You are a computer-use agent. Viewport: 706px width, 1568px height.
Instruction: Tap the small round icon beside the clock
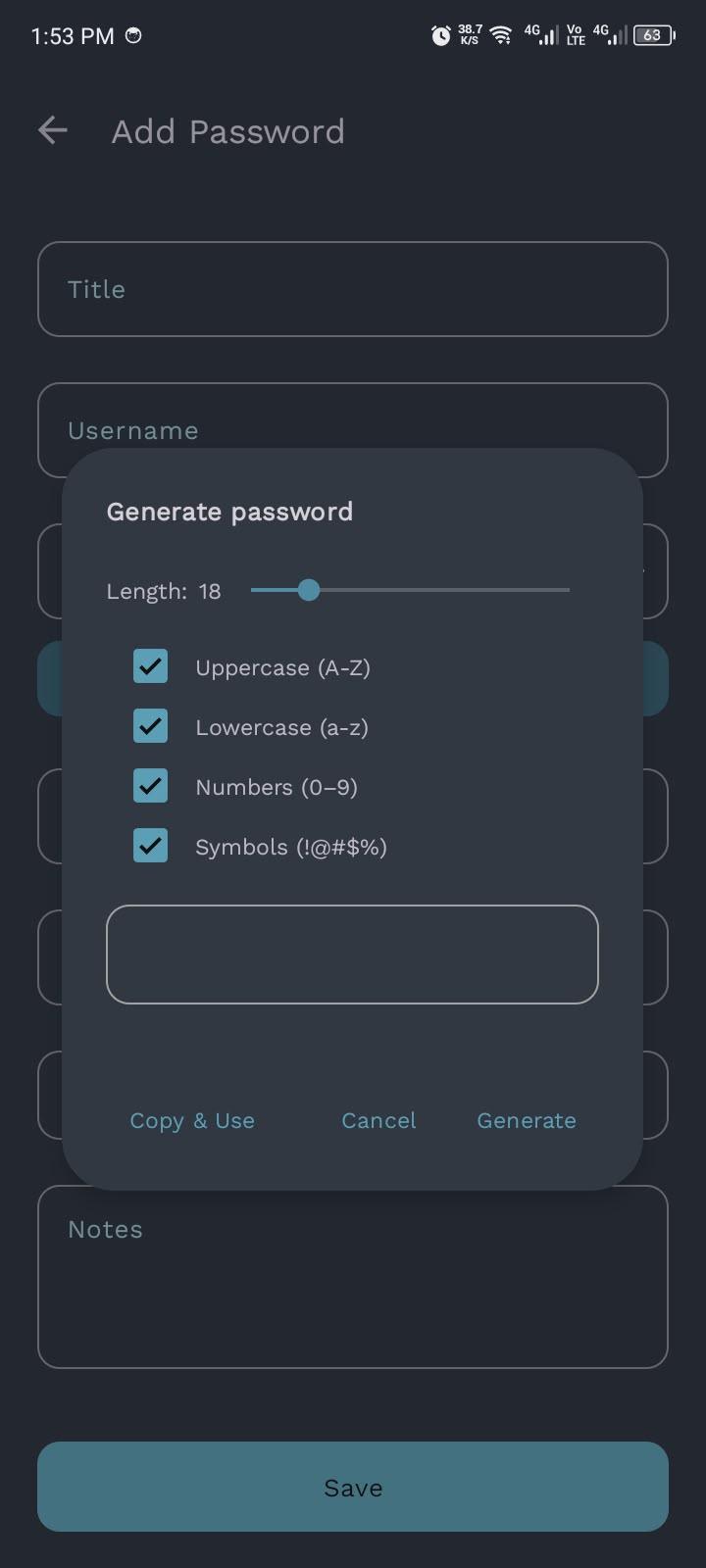click(134, 35)
